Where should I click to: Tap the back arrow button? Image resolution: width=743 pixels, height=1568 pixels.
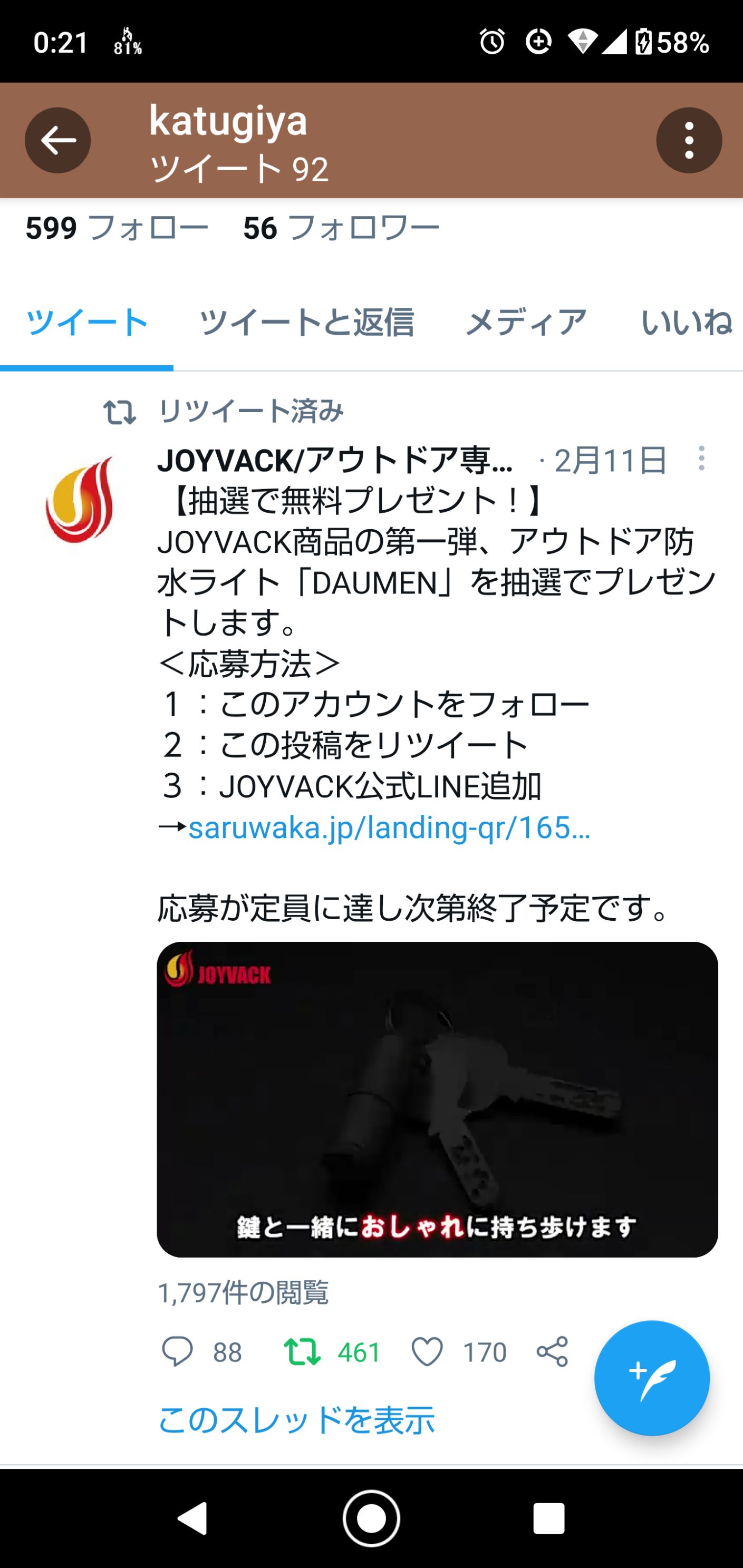click(58, 141)
